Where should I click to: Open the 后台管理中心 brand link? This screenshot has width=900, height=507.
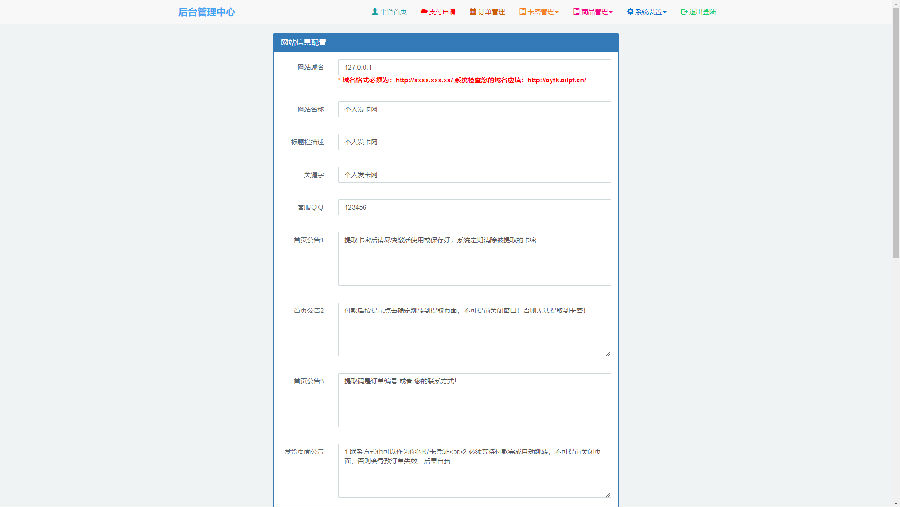coord(206,12)
